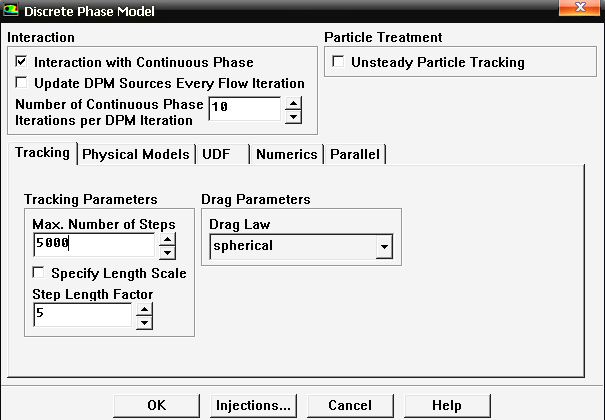Screen dimensions: 605x420
Task: Open the Numerics tab
Action: point(286,154)
